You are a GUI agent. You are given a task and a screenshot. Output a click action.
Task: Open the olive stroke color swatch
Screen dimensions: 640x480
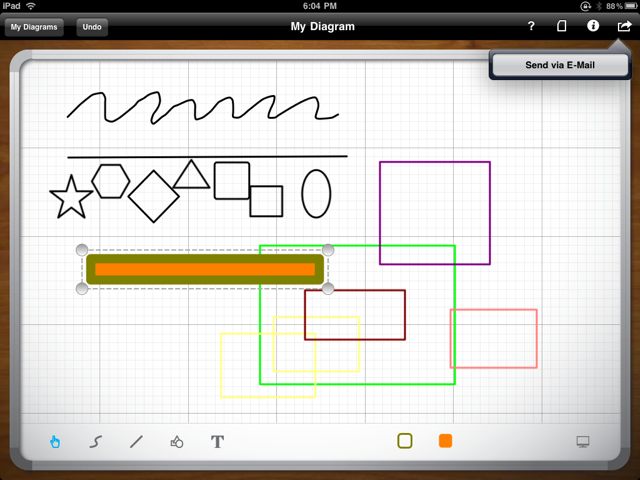click(x=404, y=441)
